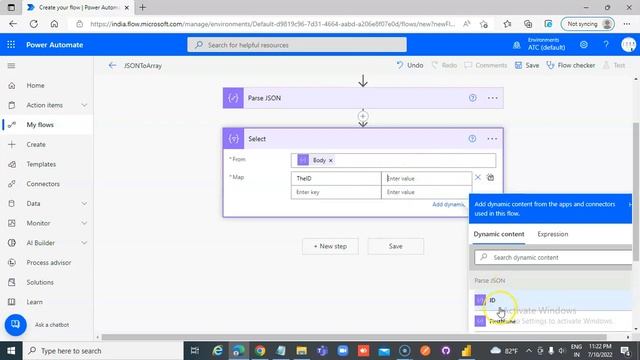
Task: Expand the Parse JSON action card
Action: 363,98
